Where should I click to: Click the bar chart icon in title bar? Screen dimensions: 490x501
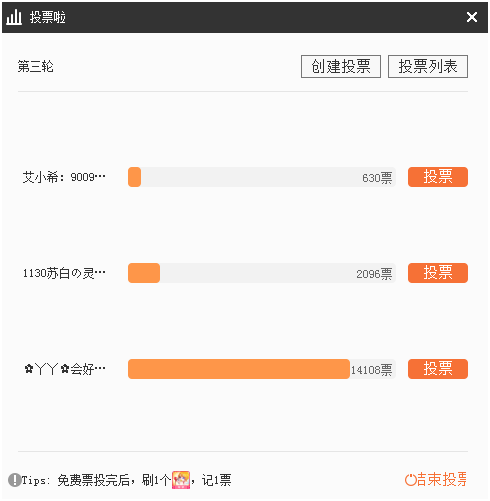[14, 17]
